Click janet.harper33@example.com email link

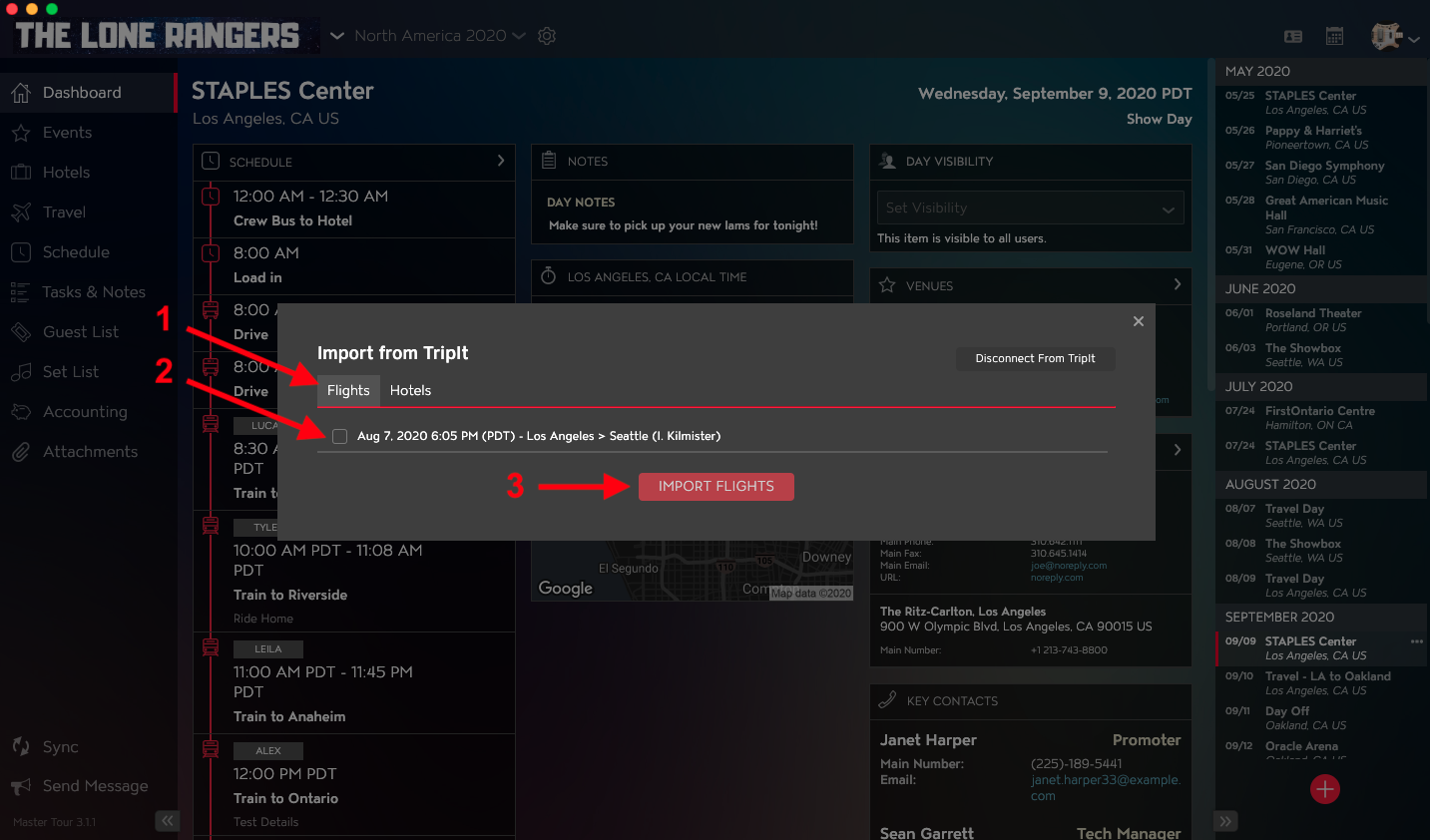click(1105, 787)
